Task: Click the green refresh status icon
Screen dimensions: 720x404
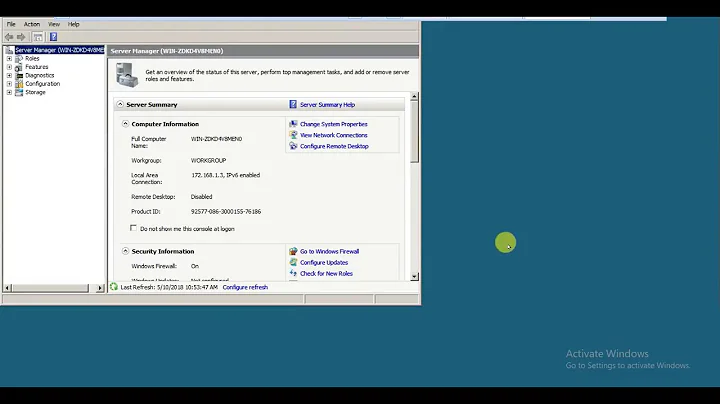Action: coord(114,287)
